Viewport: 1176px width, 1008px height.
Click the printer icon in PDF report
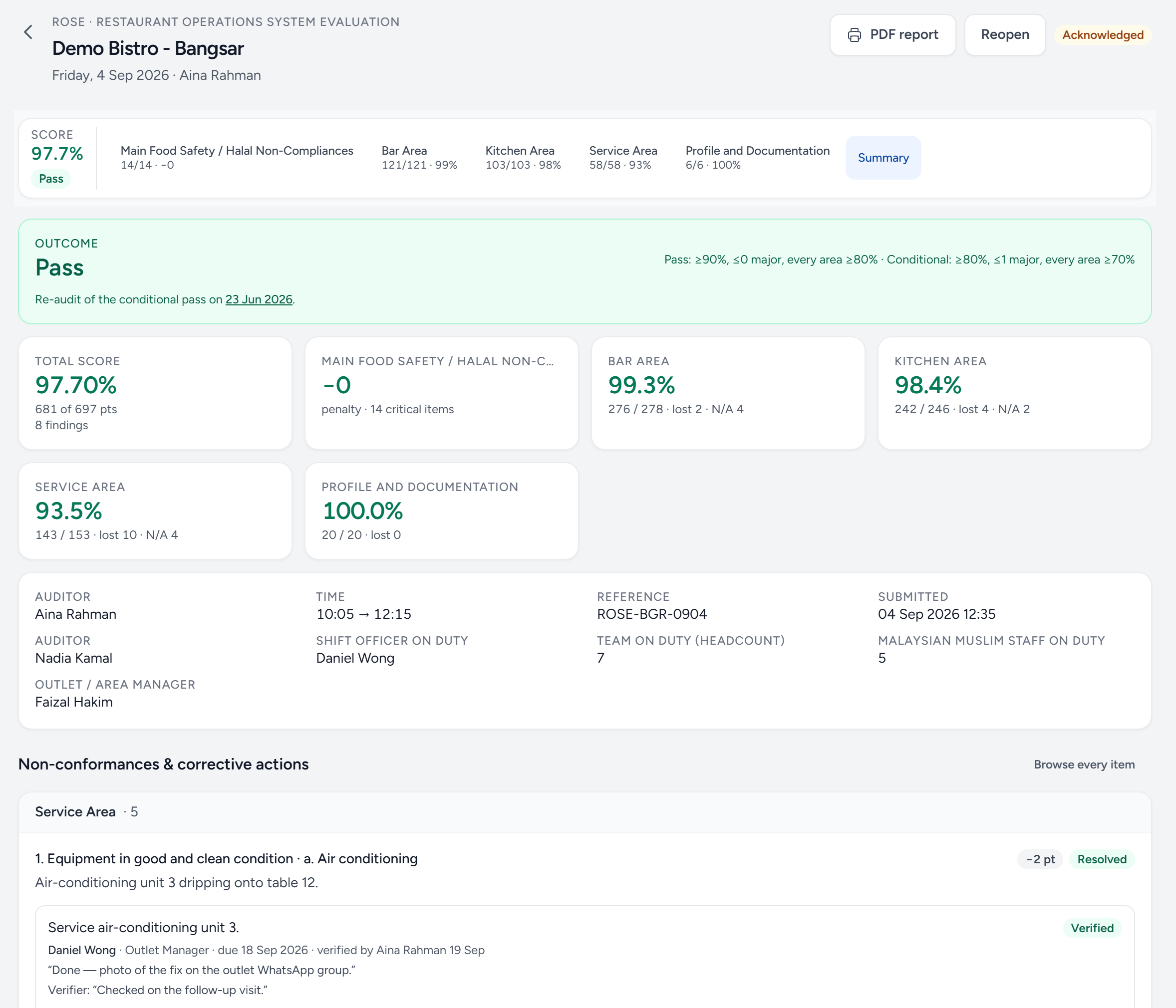[854, 35]
